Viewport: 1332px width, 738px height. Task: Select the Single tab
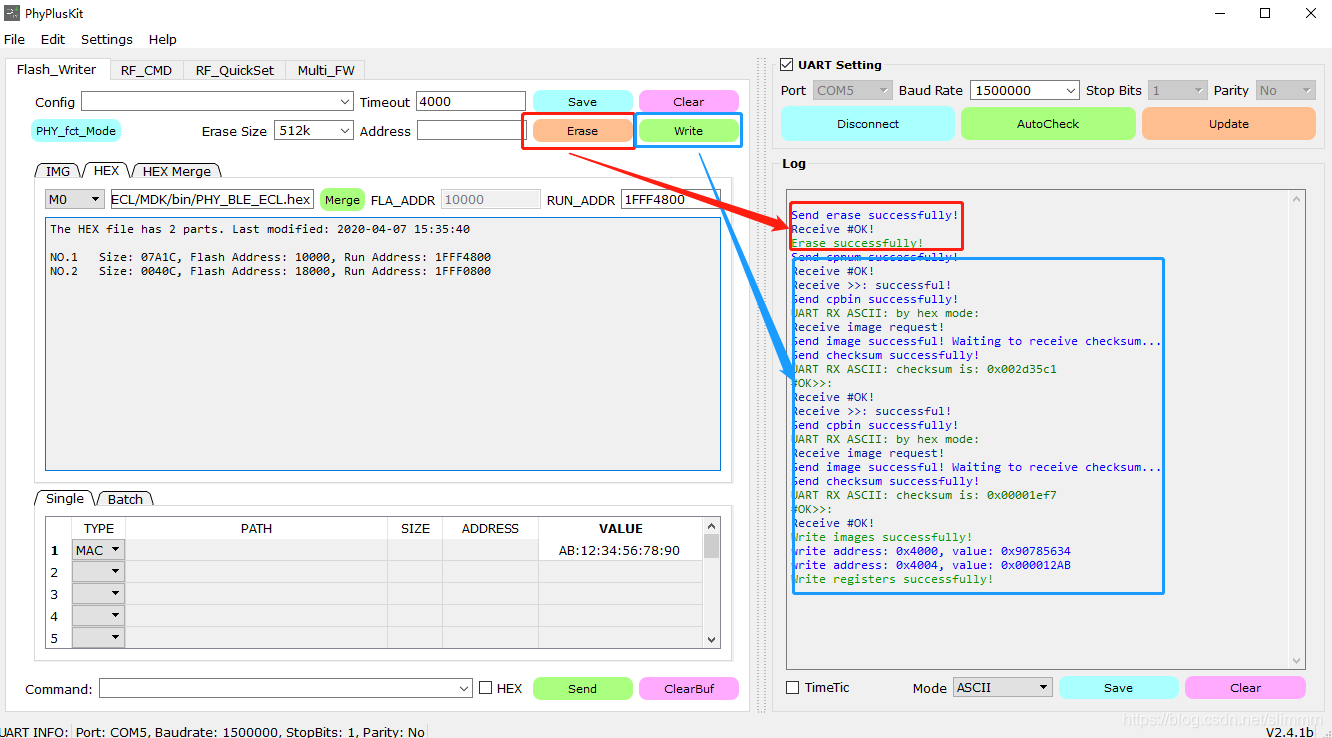coord(65,498)
